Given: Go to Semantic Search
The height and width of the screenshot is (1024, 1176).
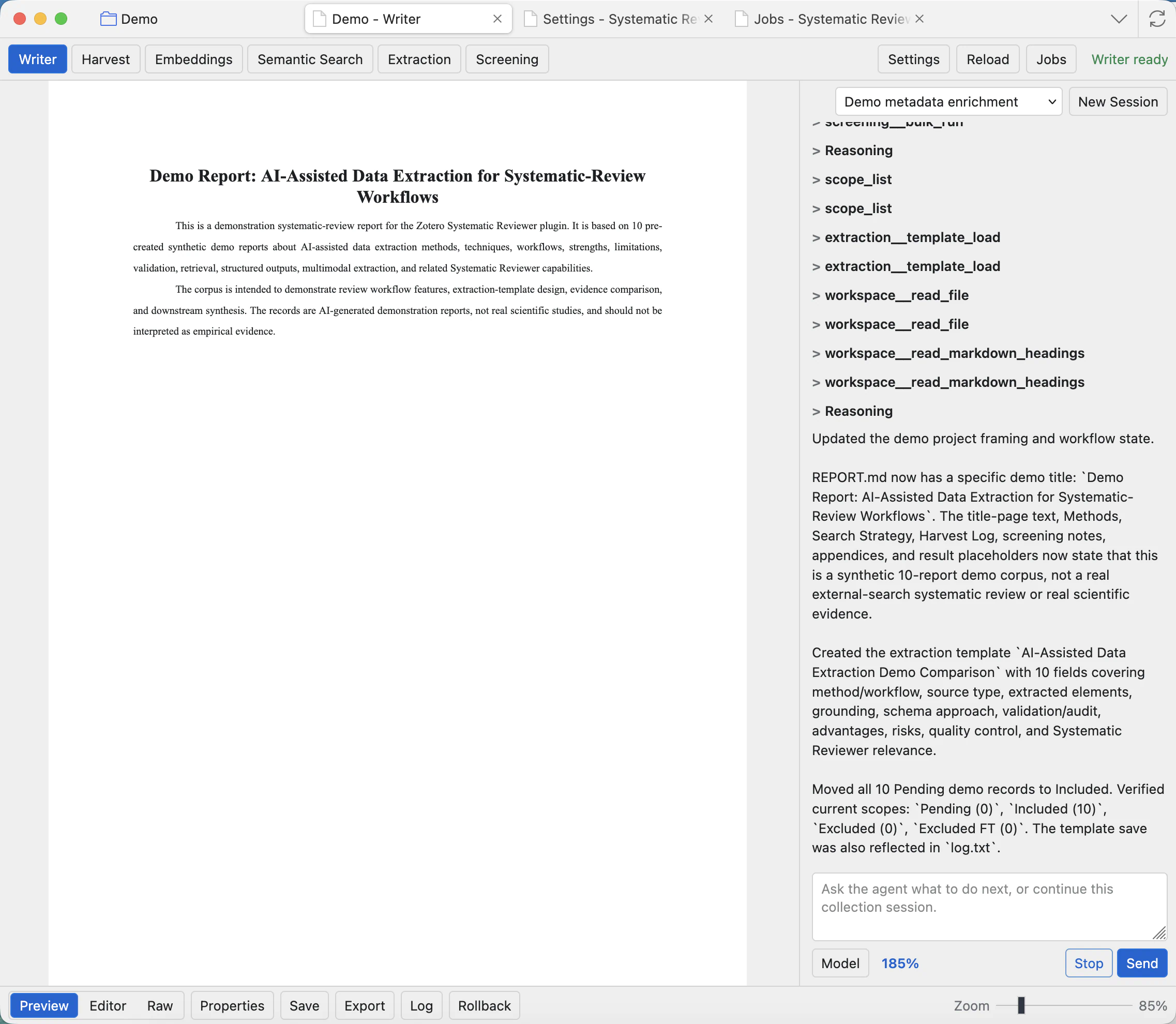Looking at the screenshot, I should (310, 59).
